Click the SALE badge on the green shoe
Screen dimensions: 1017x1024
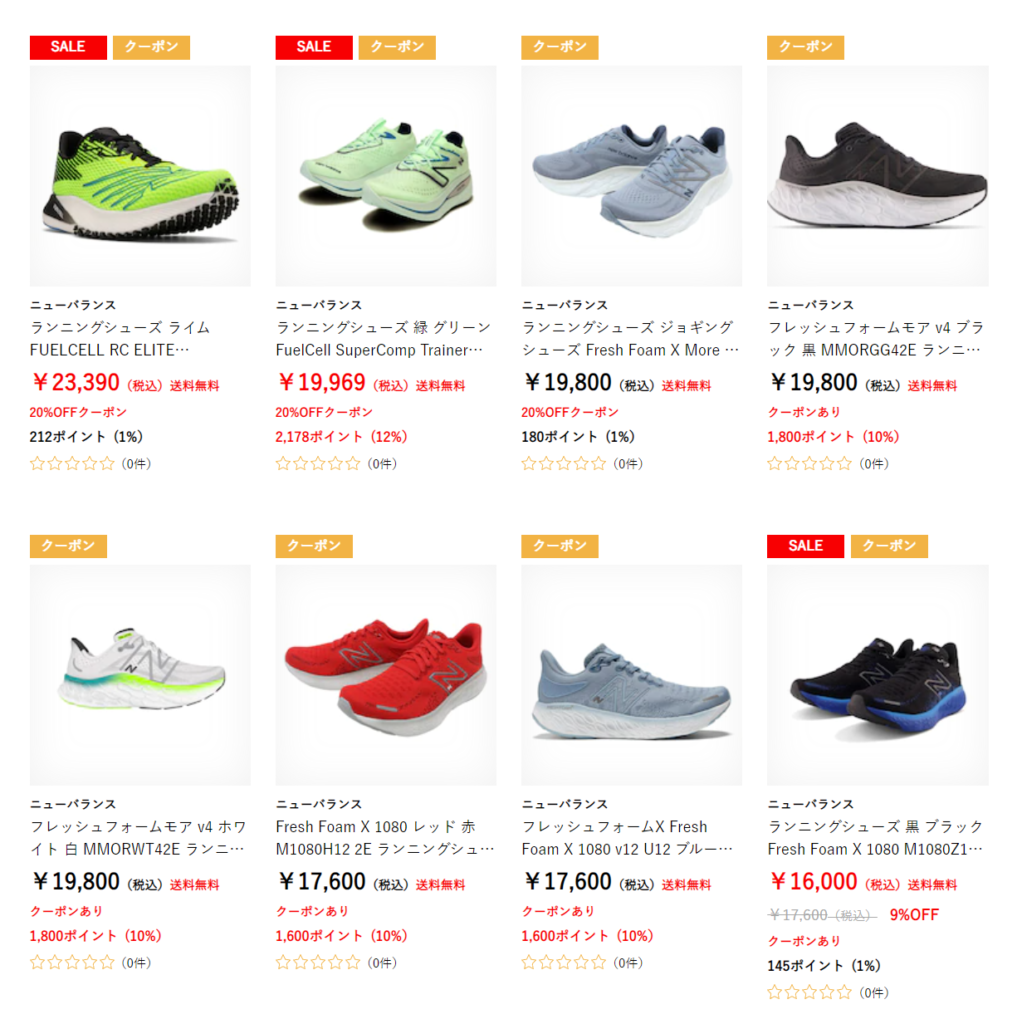(314, 47)
